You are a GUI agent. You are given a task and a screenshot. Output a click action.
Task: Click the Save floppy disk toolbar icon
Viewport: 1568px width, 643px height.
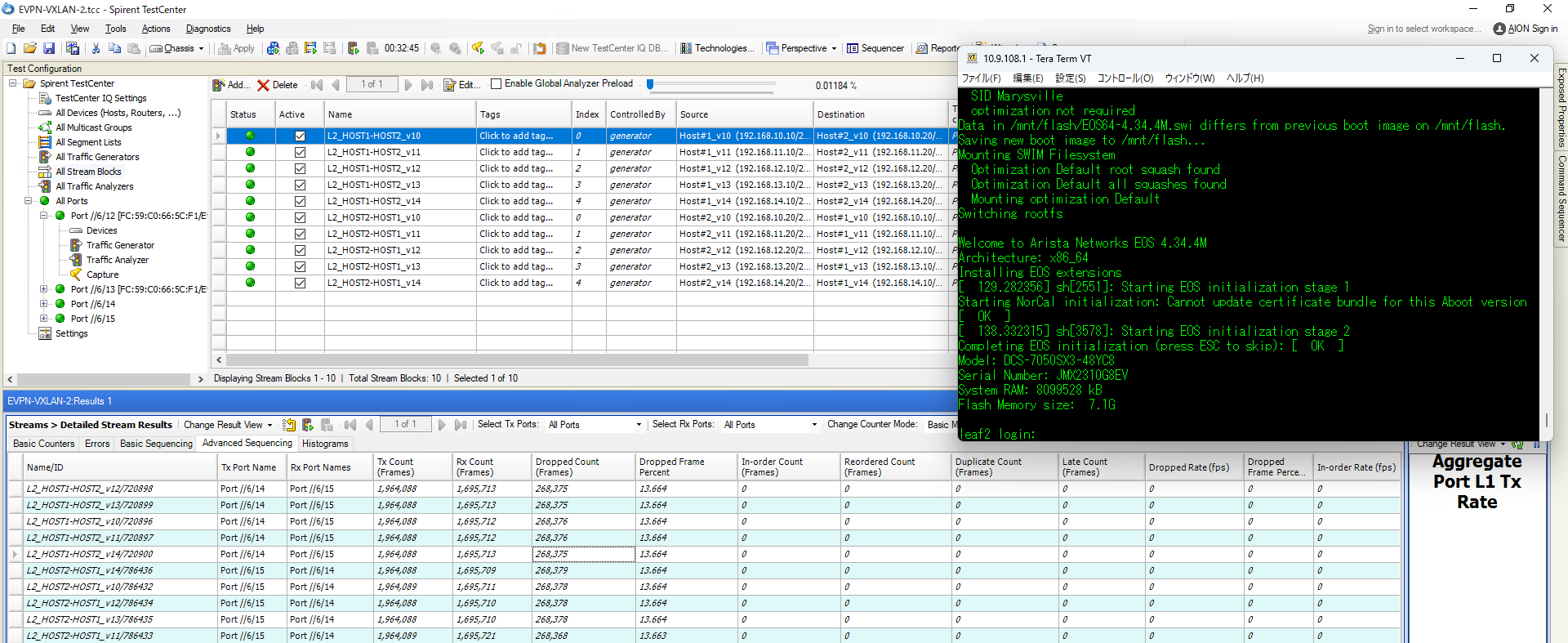[x=49, y=48]
